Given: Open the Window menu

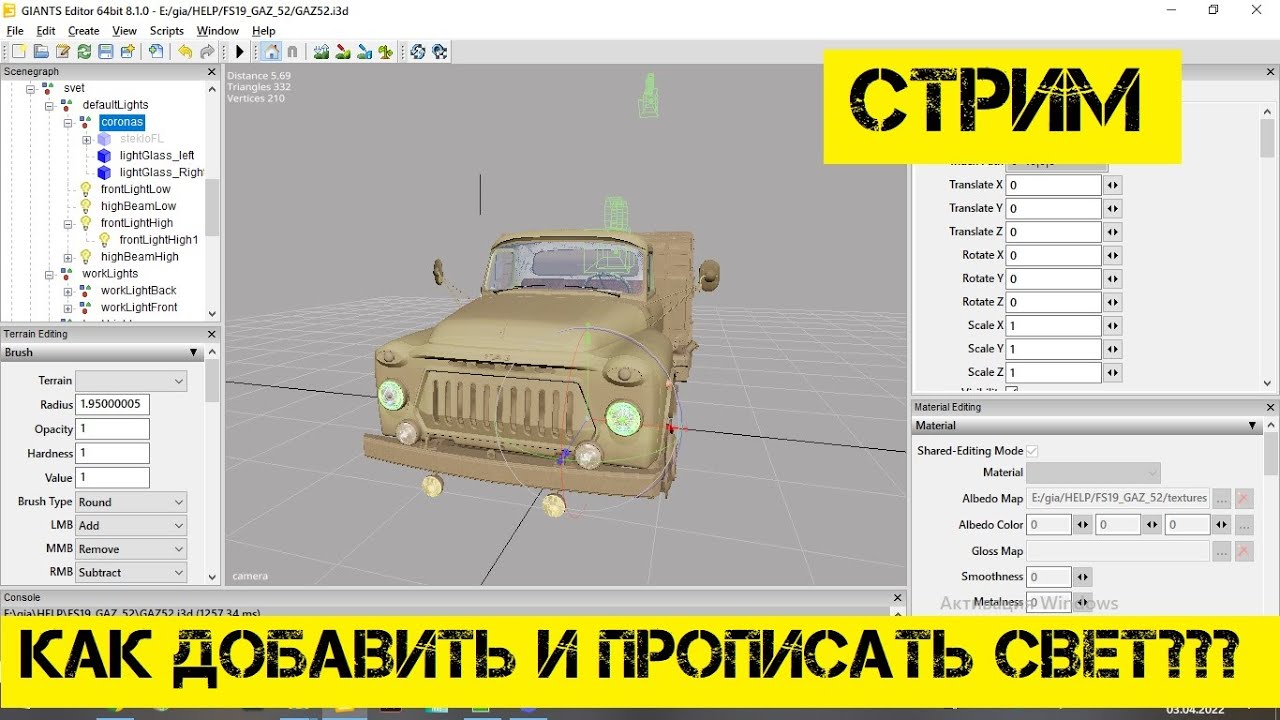Looking at the screenshot, I should tap(218, 31).
